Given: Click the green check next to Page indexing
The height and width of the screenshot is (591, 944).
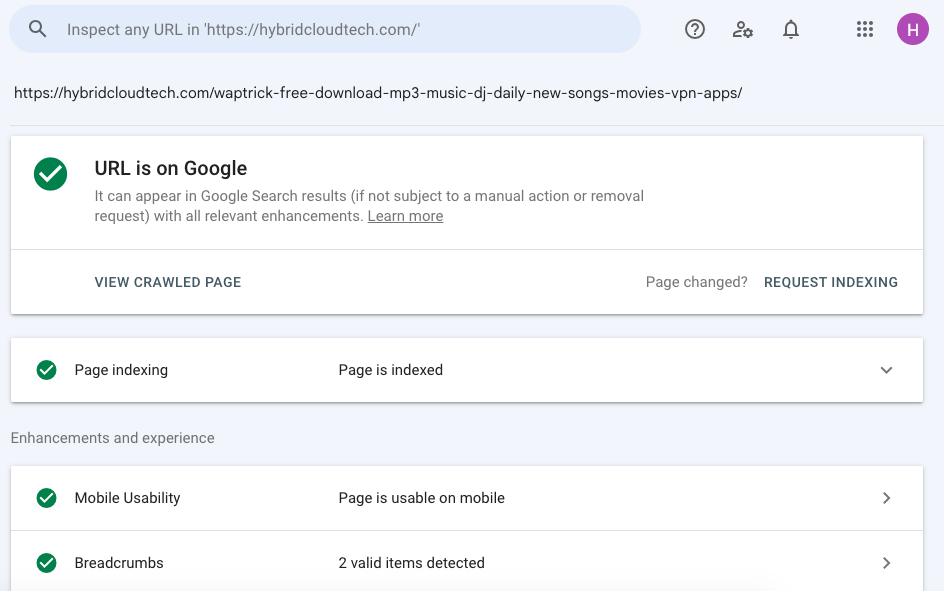Looking at the screenshot, I should click(x=46, y=370).
